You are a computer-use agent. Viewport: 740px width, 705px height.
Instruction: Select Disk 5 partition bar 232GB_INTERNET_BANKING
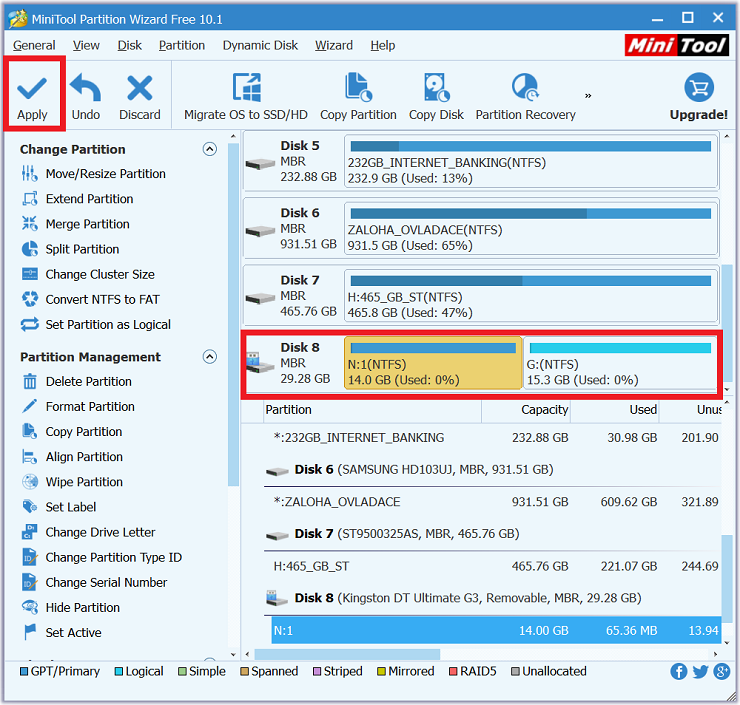pos(531,161)
